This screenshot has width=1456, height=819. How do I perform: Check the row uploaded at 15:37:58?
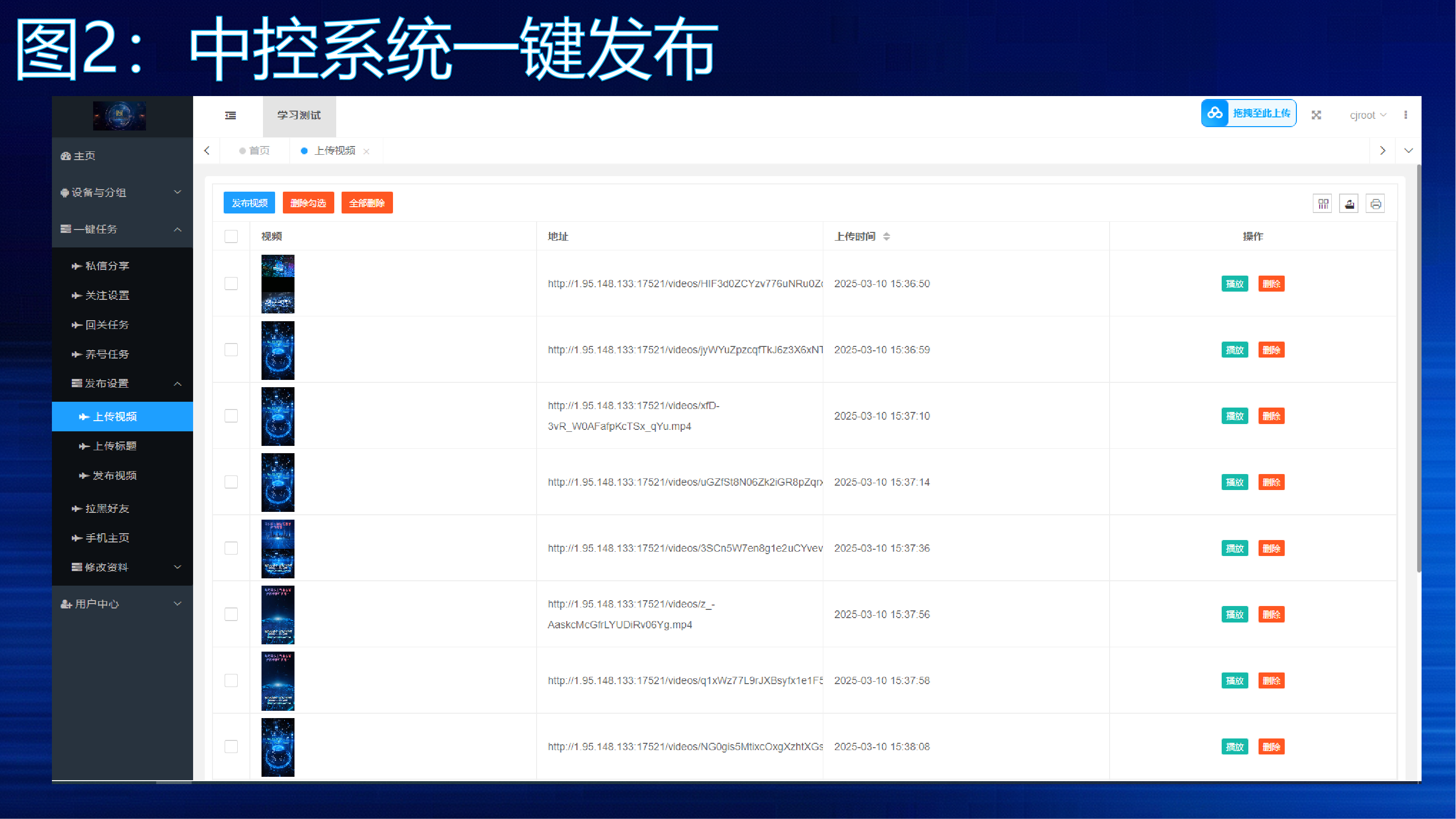231,681
